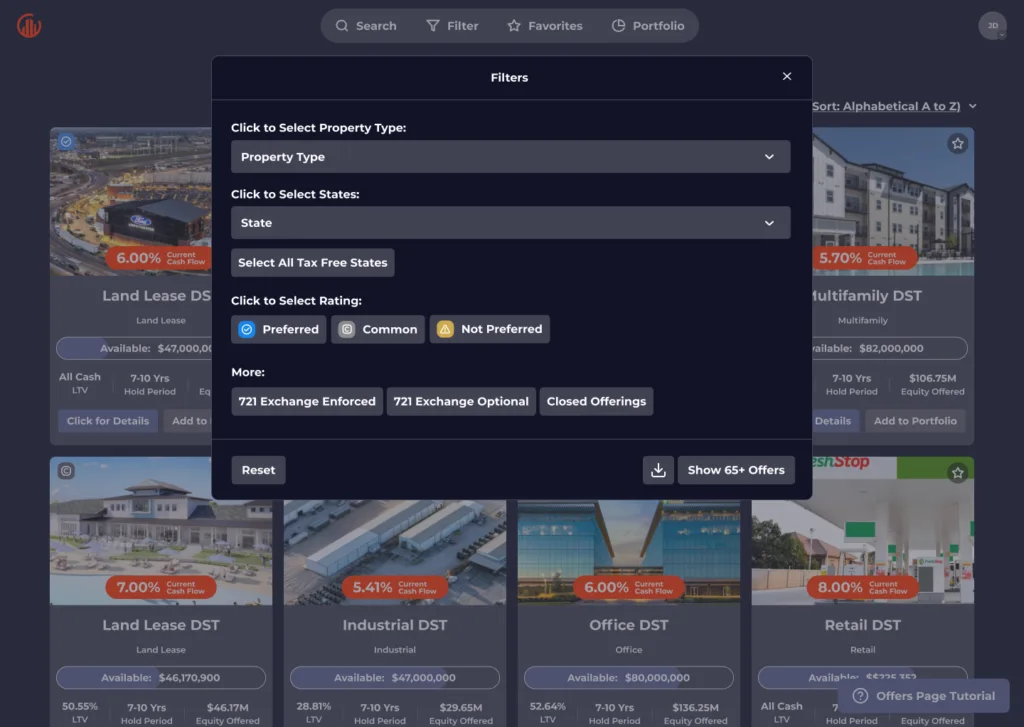Click the Reset button

258,470
